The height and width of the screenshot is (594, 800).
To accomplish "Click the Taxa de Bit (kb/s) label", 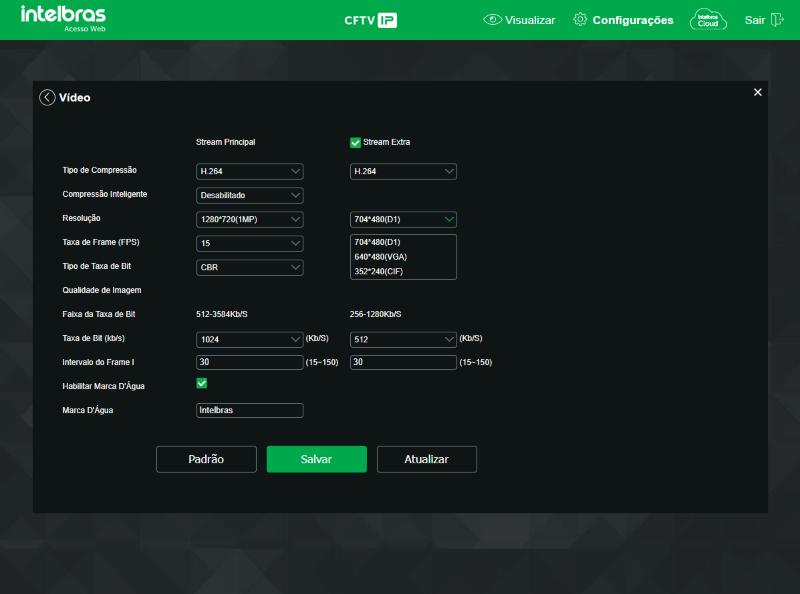I will tap(93, 338).
